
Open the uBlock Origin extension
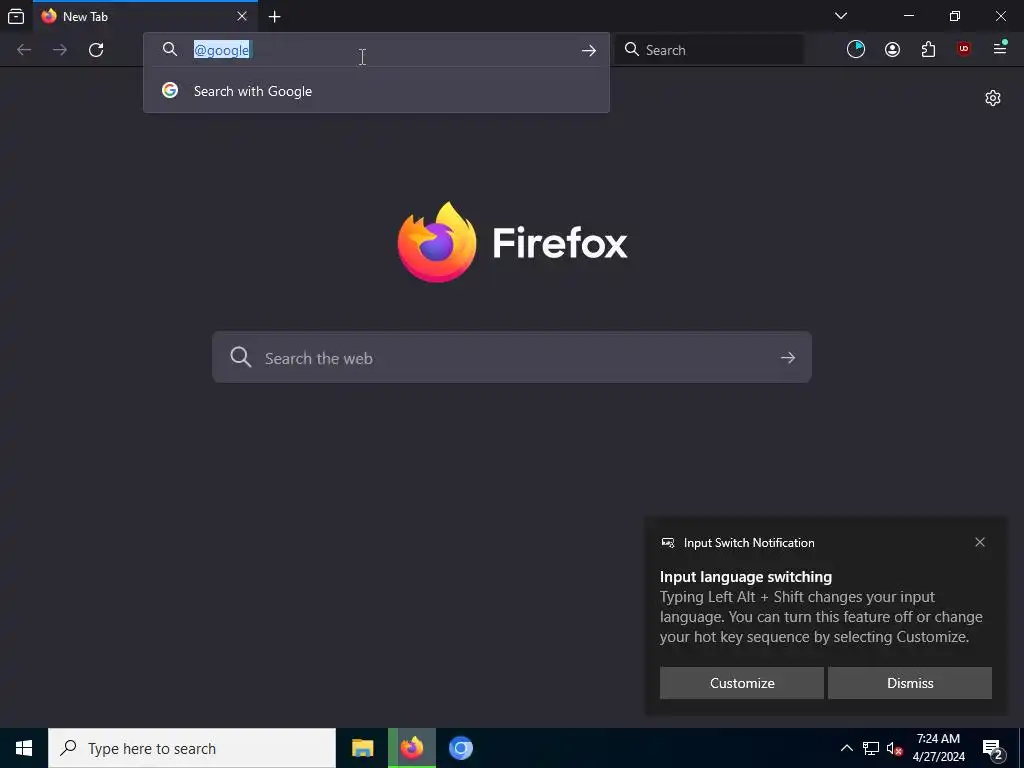(x=964, y=49)
